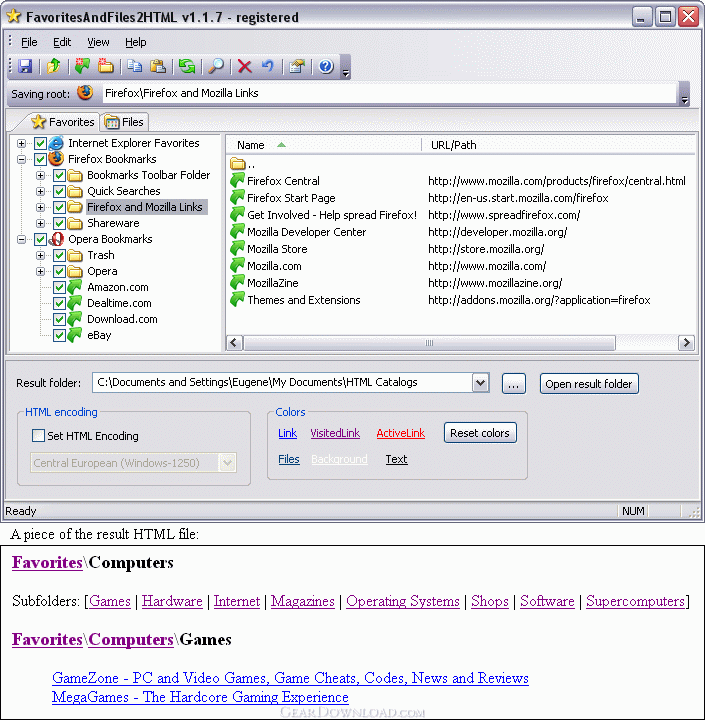Viewport: 705px width, 720px height.
Task: Toggle Firefox and Mozilla Links checkbox
Action: click(x=59, y=207)
